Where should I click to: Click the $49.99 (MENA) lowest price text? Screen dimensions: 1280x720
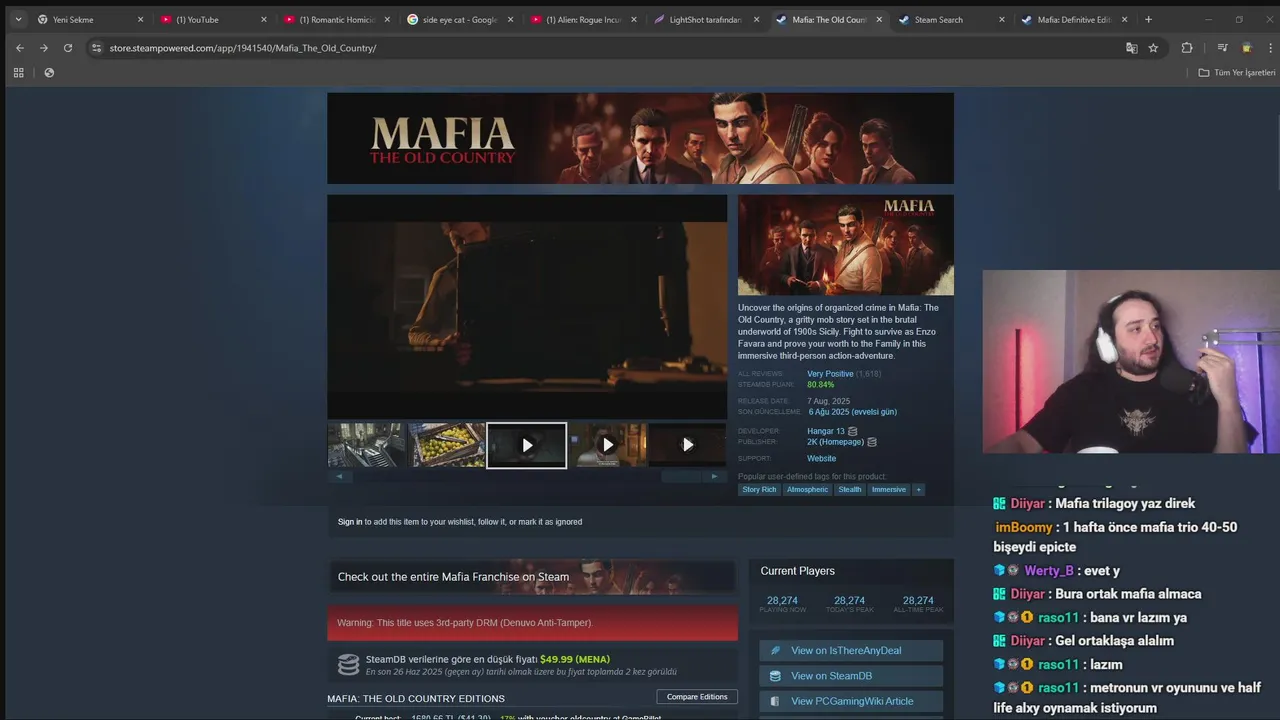(575, 659)
